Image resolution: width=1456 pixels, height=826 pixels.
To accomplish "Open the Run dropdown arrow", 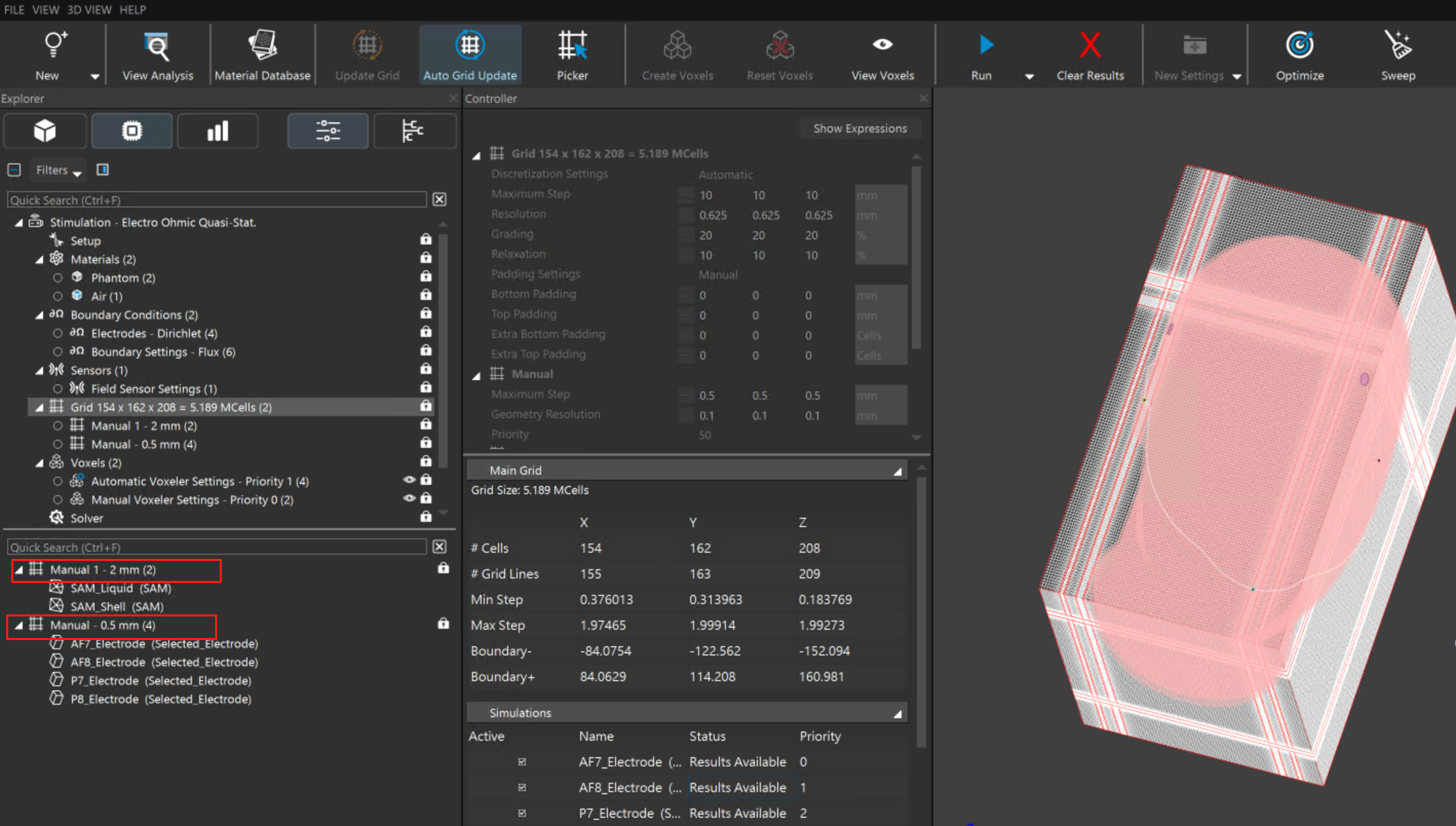I will coord(1029,76).
